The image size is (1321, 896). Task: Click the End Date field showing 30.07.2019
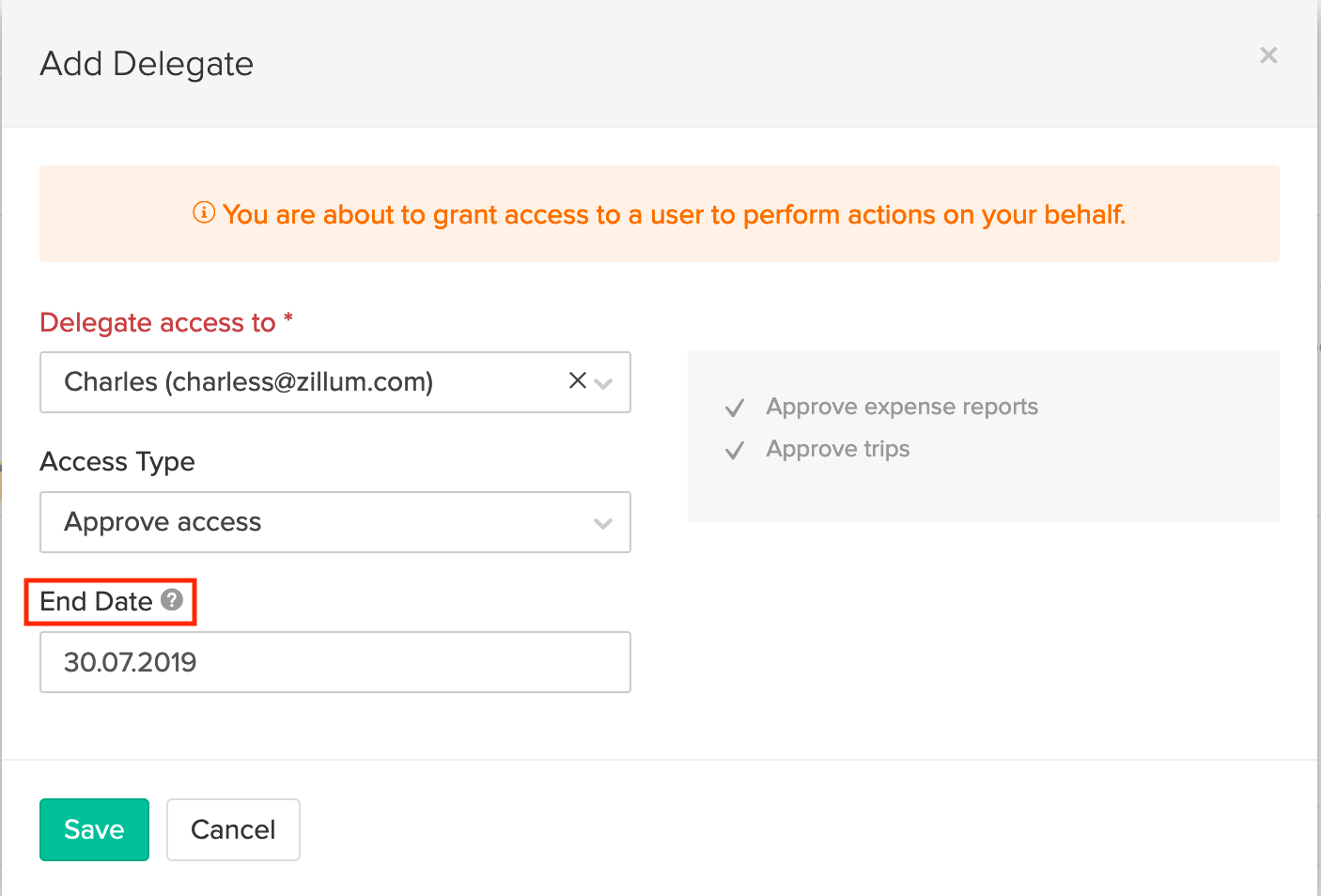pyautogui.click(x=334, y=662)
